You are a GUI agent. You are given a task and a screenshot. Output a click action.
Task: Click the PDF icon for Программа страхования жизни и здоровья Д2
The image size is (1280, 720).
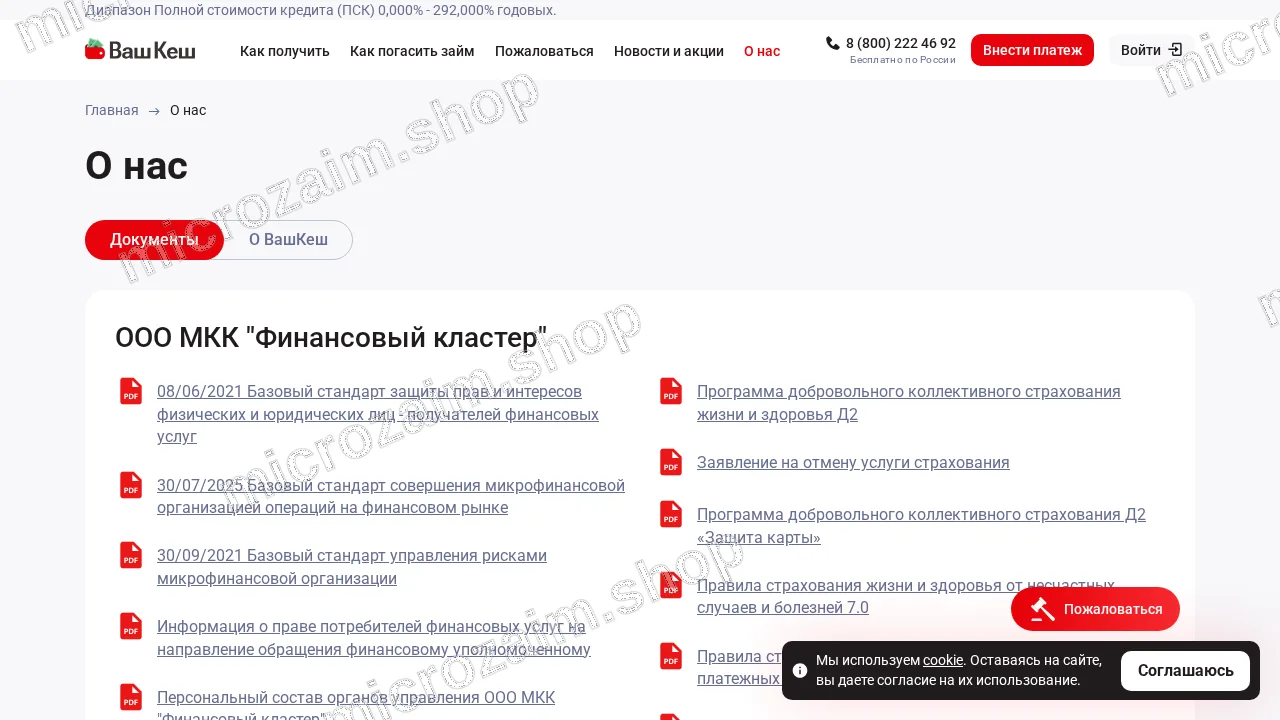click(671, 391)
